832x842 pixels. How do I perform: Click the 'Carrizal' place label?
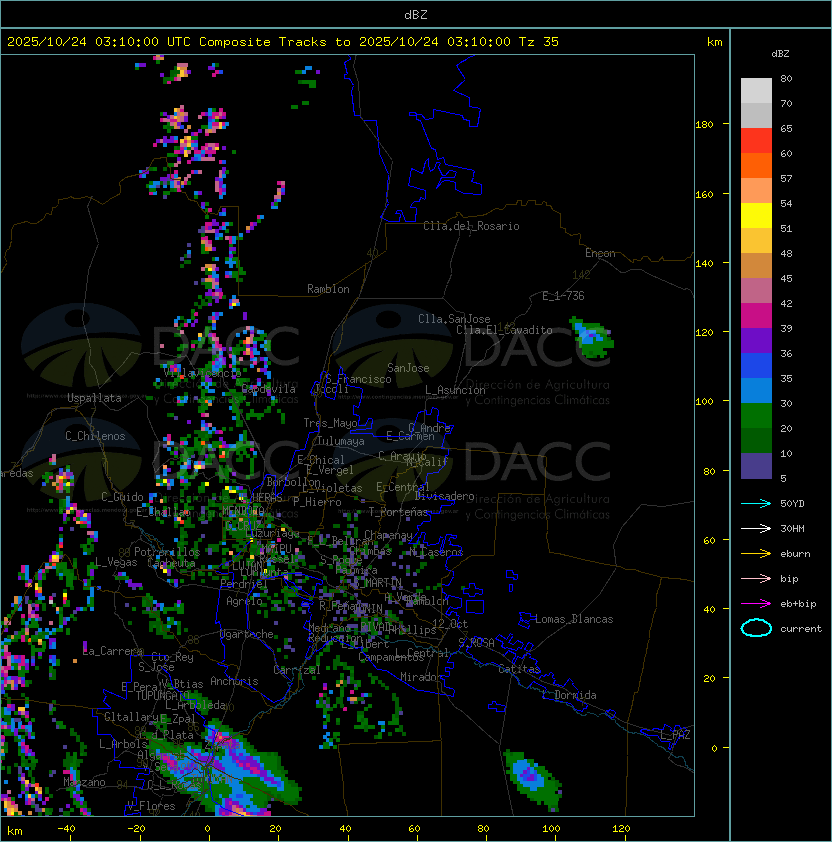point(296,670)
